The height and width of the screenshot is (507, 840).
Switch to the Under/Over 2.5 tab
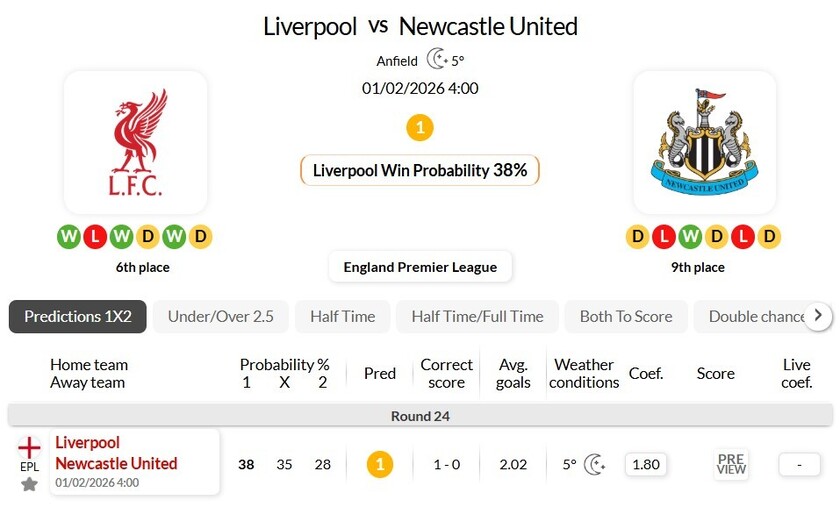coord(221,316)
